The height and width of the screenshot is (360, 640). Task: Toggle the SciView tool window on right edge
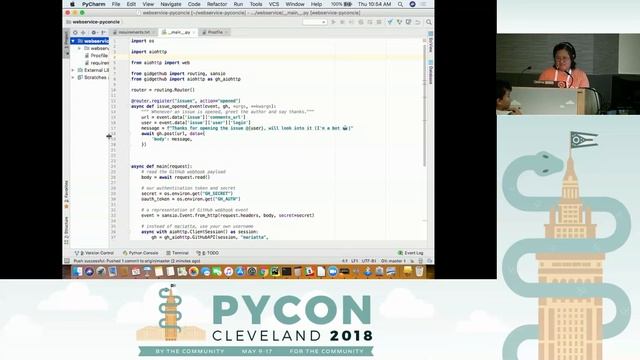[431, 43]
